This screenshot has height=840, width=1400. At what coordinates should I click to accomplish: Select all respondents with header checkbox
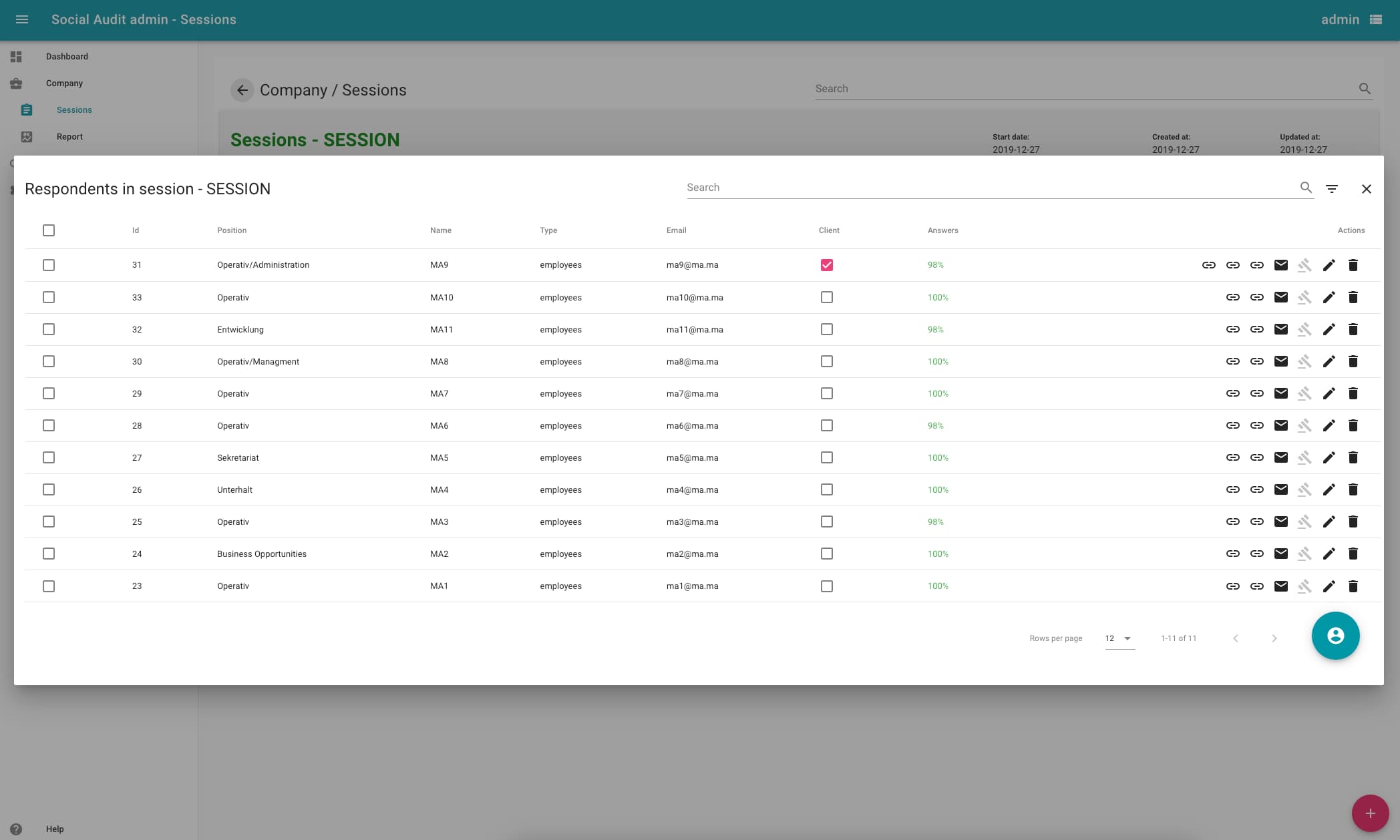49,230
